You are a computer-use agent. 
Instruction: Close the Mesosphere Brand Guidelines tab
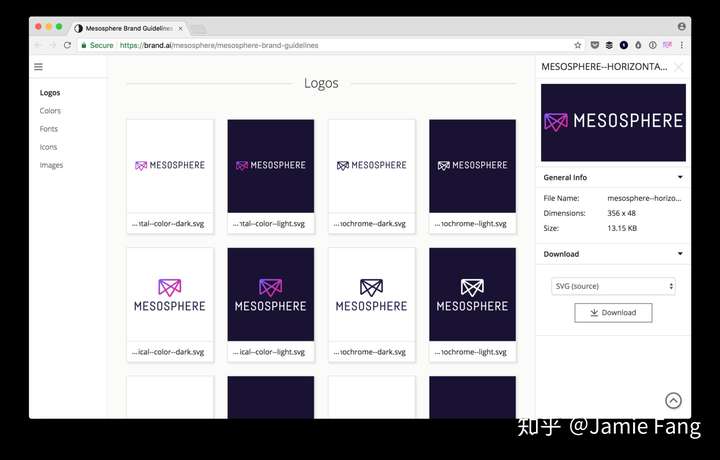180,28
